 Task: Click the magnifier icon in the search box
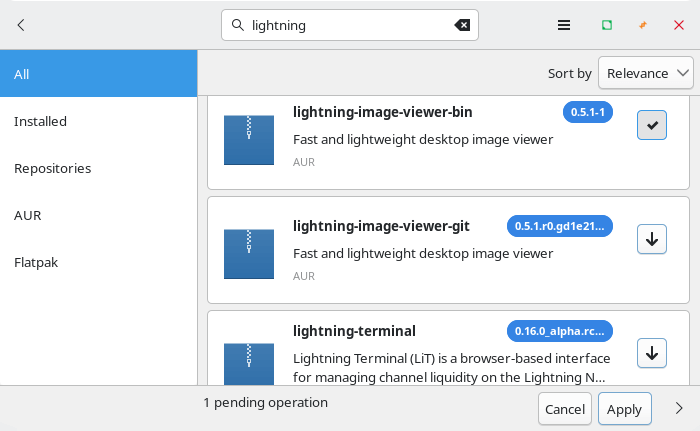pos(238,26)
